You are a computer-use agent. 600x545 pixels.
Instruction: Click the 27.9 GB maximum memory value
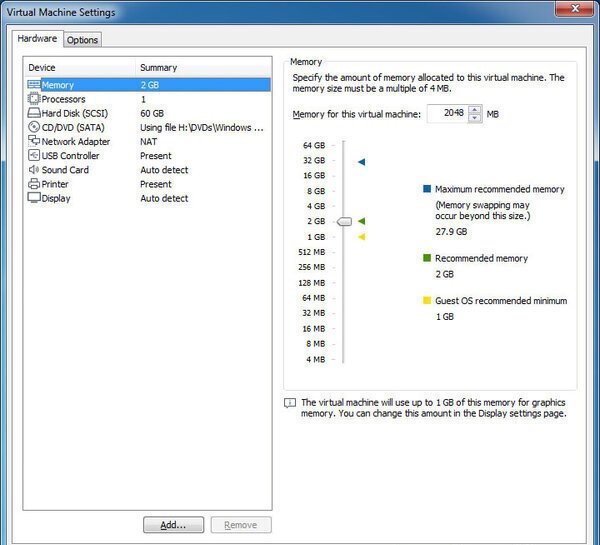click(451, 232)
